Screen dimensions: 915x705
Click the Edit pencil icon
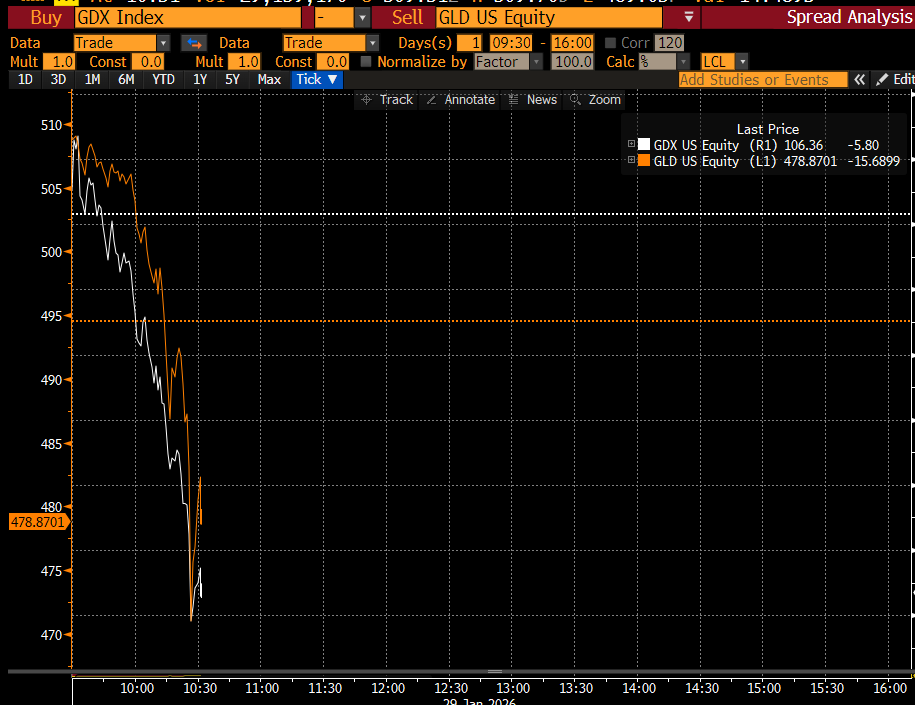point(882,80)
